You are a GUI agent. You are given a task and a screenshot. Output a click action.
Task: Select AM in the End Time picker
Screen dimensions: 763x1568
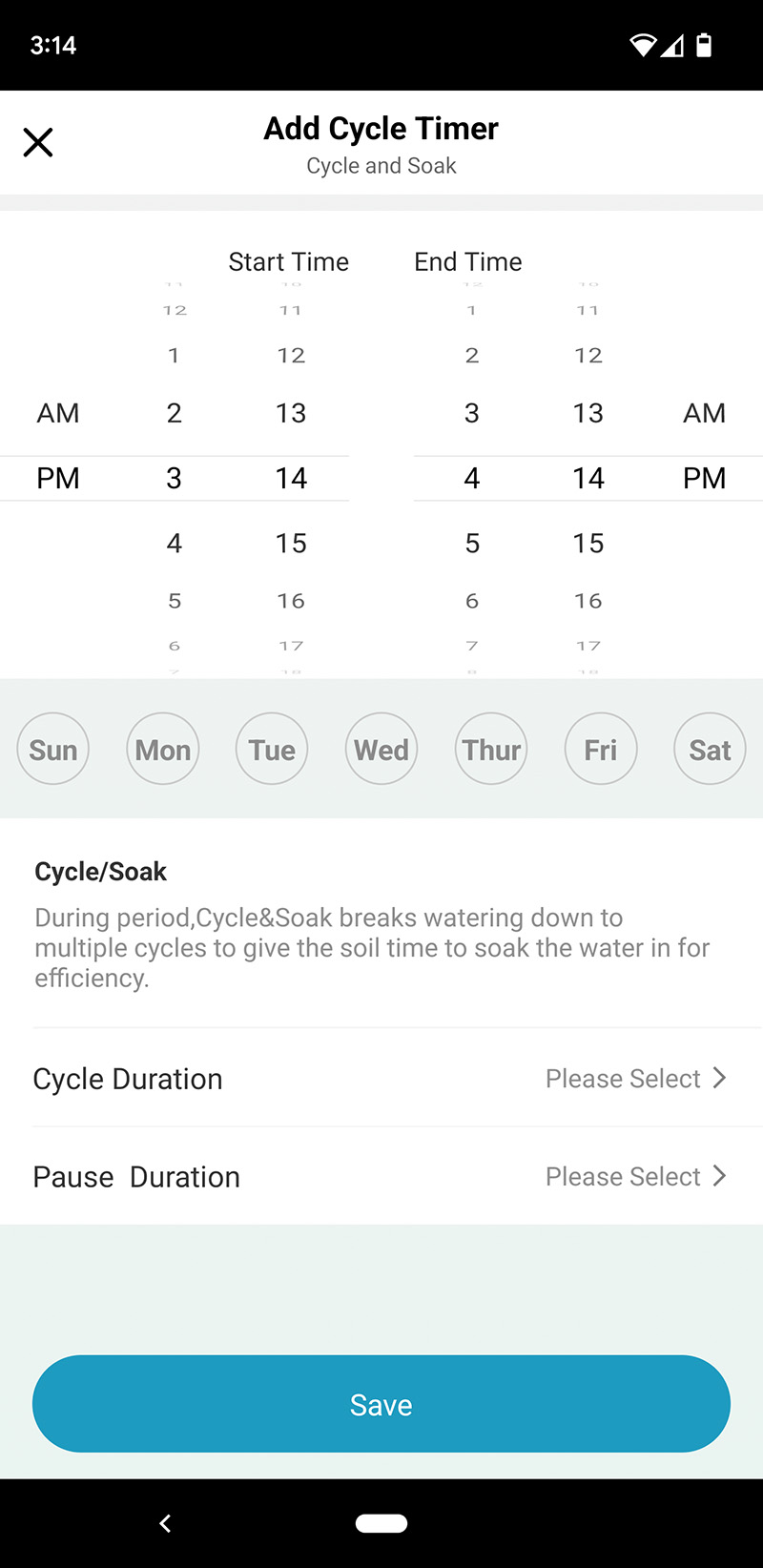pos(705,413)
